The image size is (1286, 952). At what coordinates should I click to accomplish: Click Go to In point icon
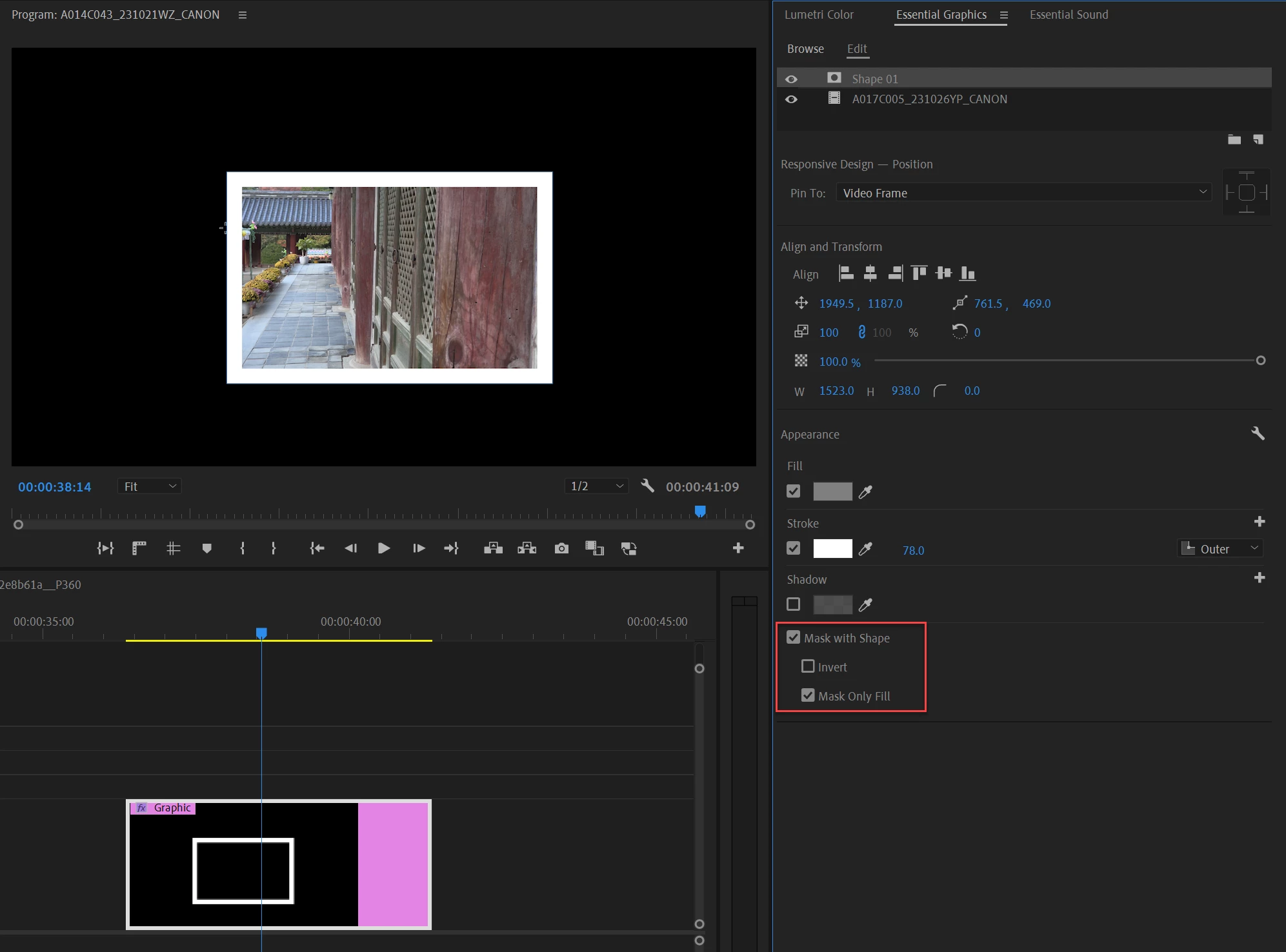tap(316, 548)
